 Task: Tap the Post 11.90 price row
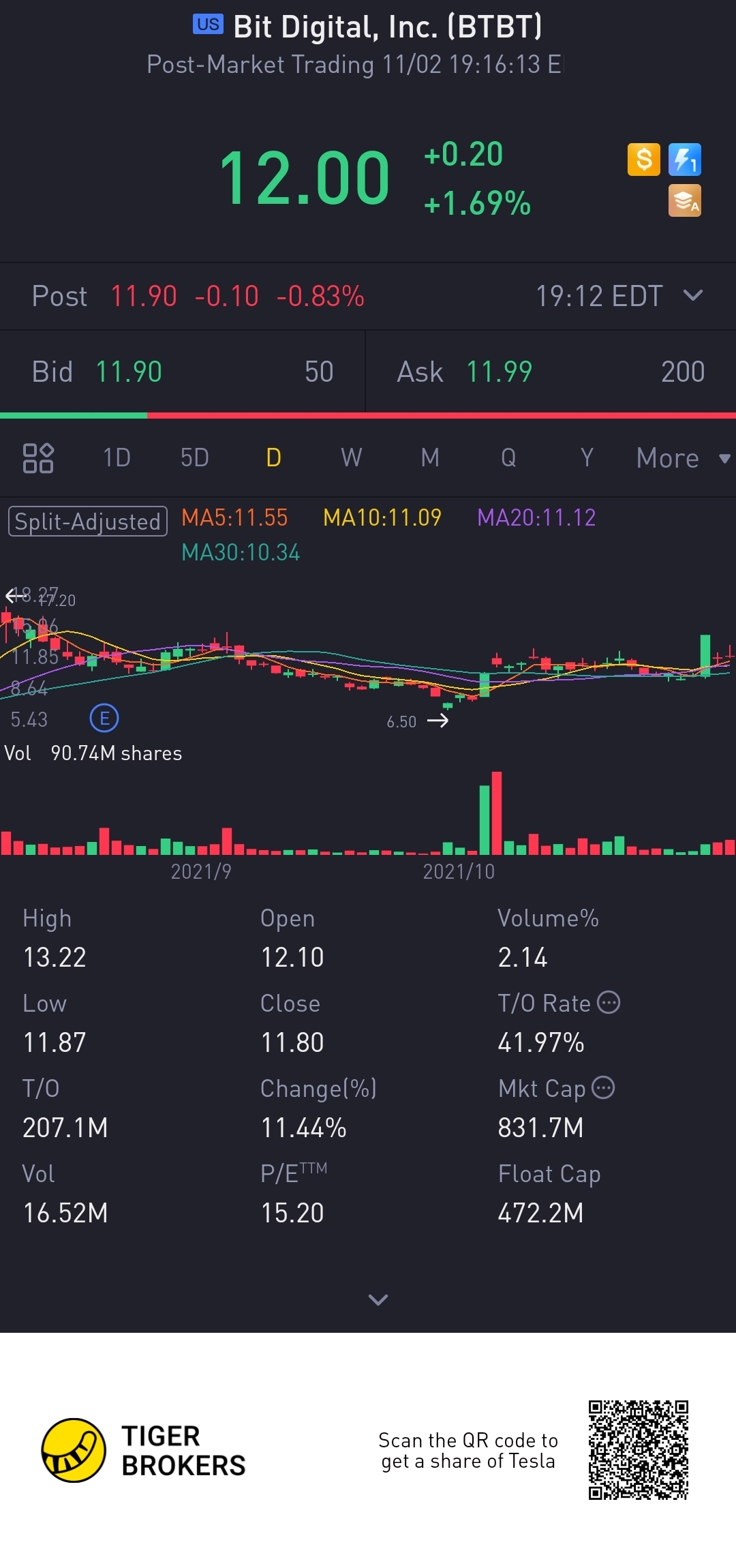pos(368,297)
